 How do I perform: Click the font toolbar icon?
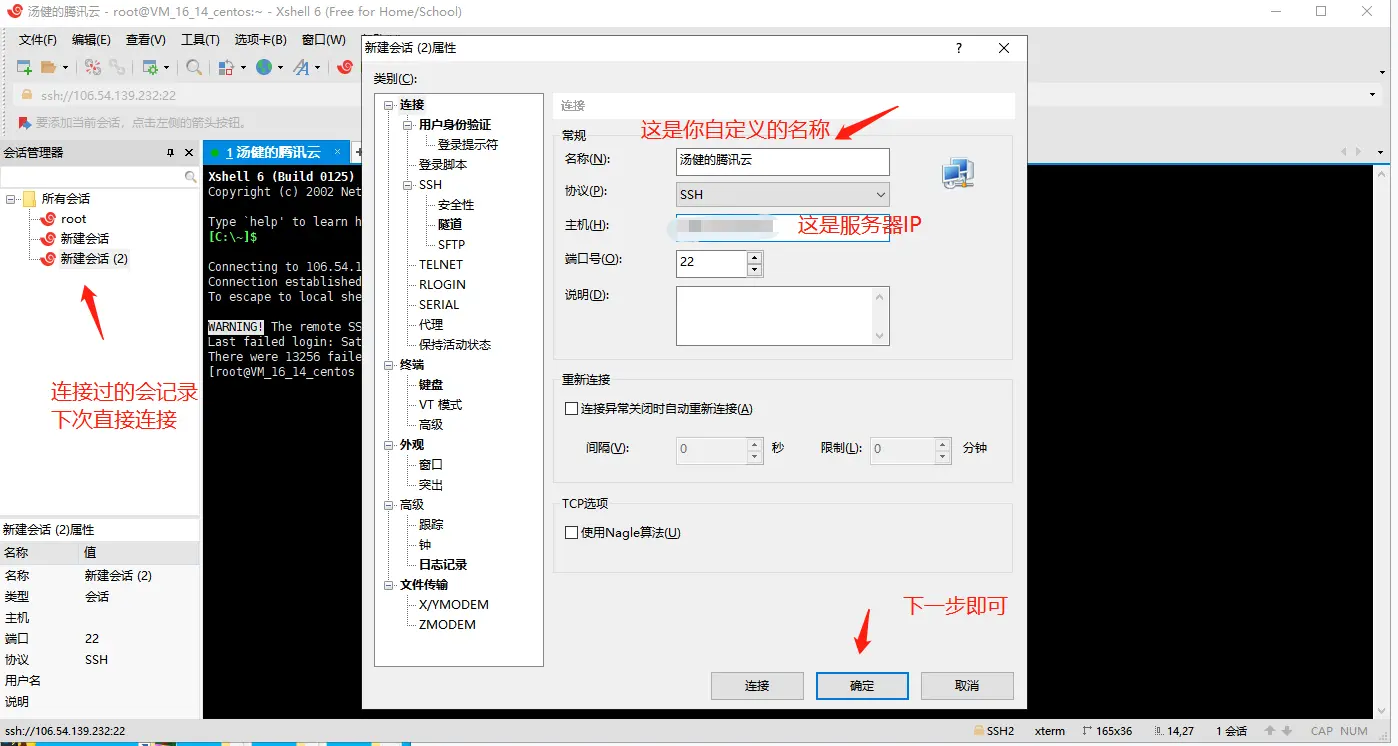click(x=301, y=67)
